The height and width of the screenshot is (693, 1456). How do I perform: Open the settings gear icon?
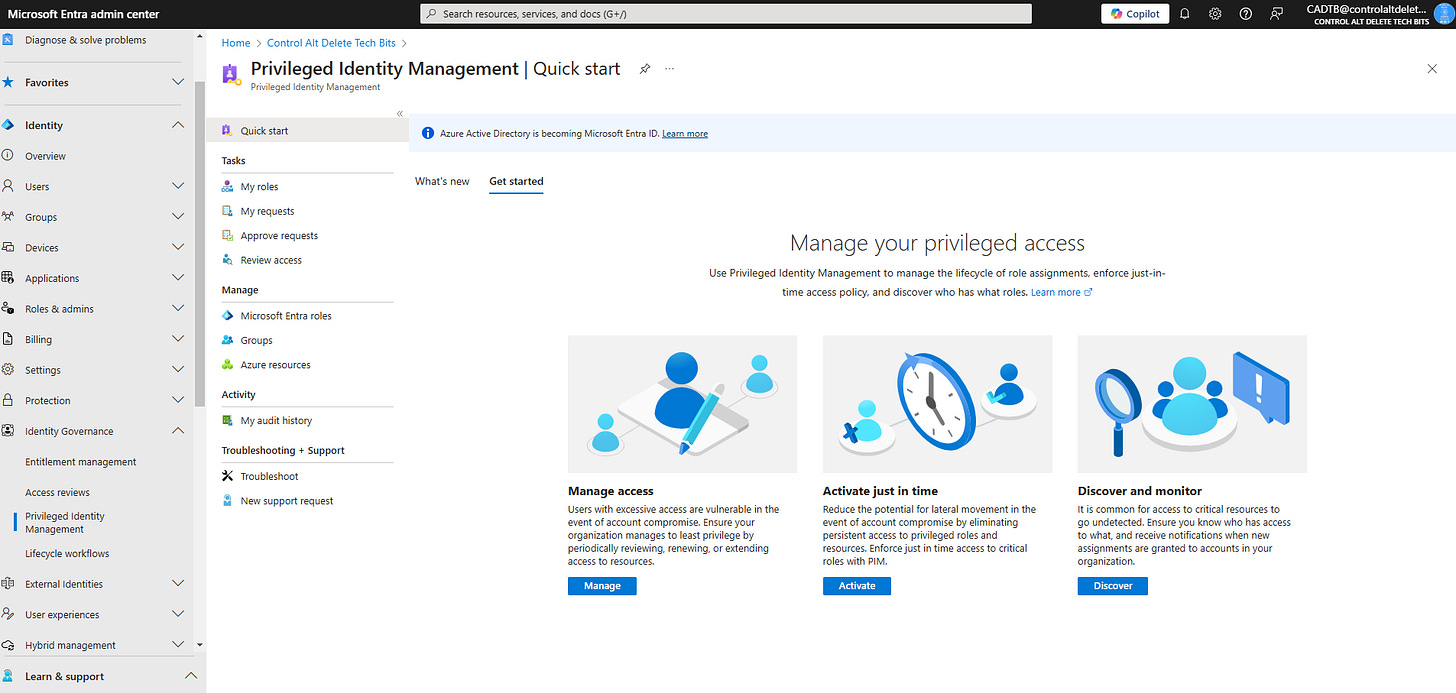click(x=1215, y=14)
